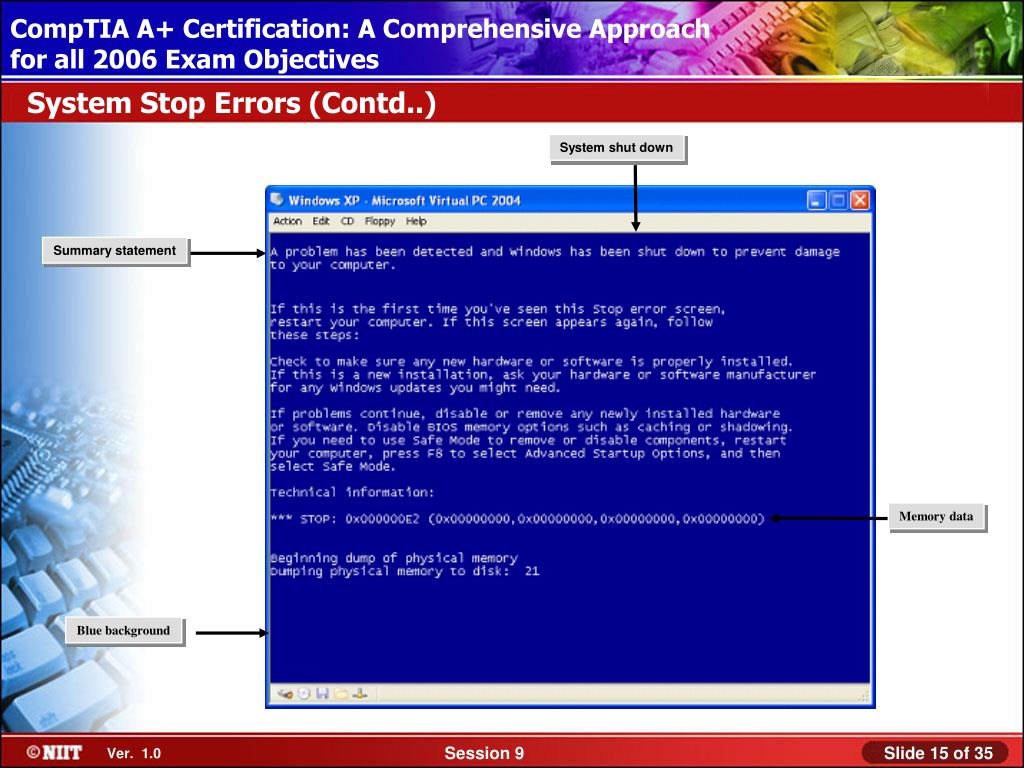The image size is (1024, 768).
Task: Click the shared folders status icon
Action: [x=341, y=694]
